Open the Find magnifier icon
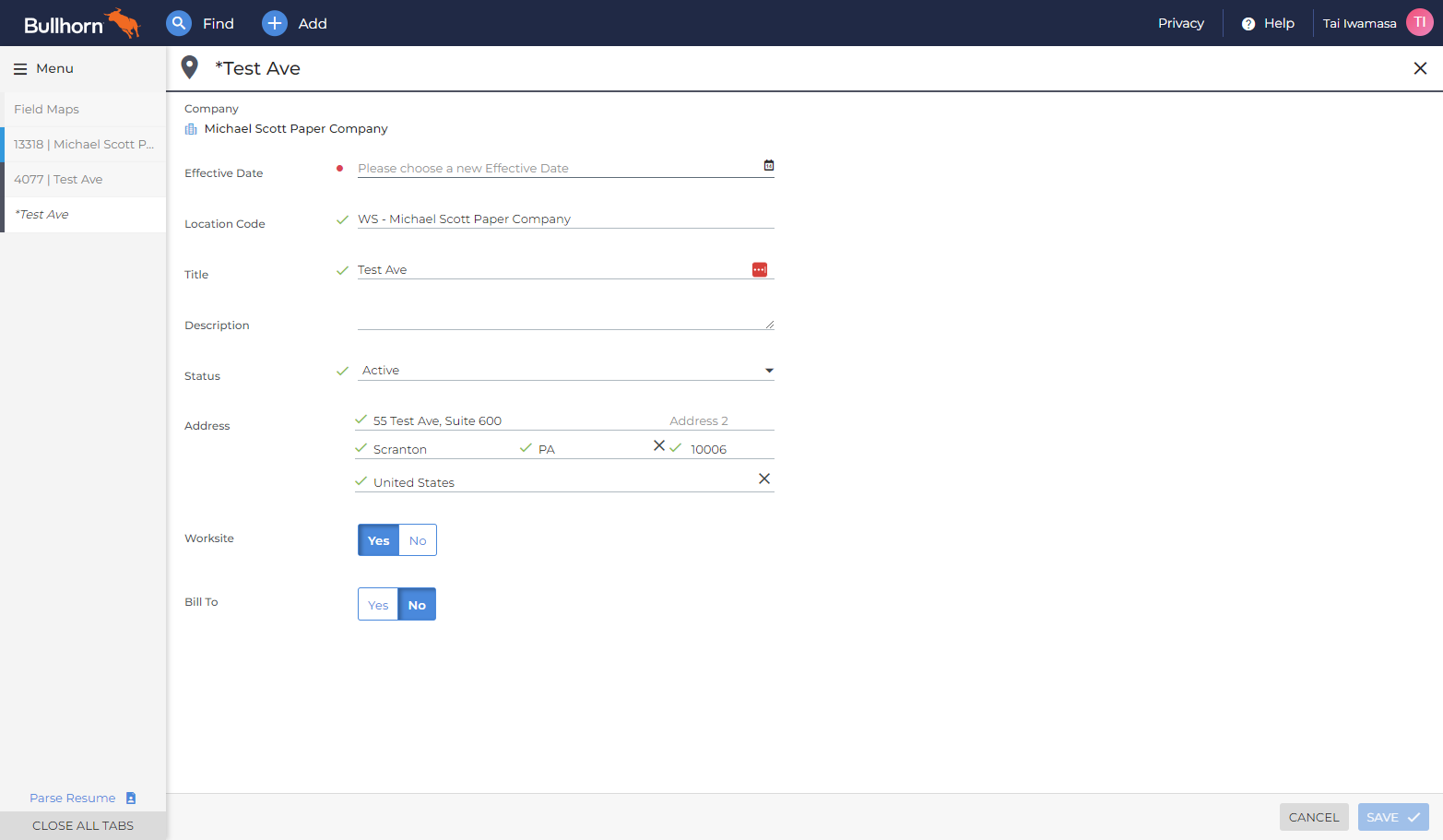 [179, 23]
